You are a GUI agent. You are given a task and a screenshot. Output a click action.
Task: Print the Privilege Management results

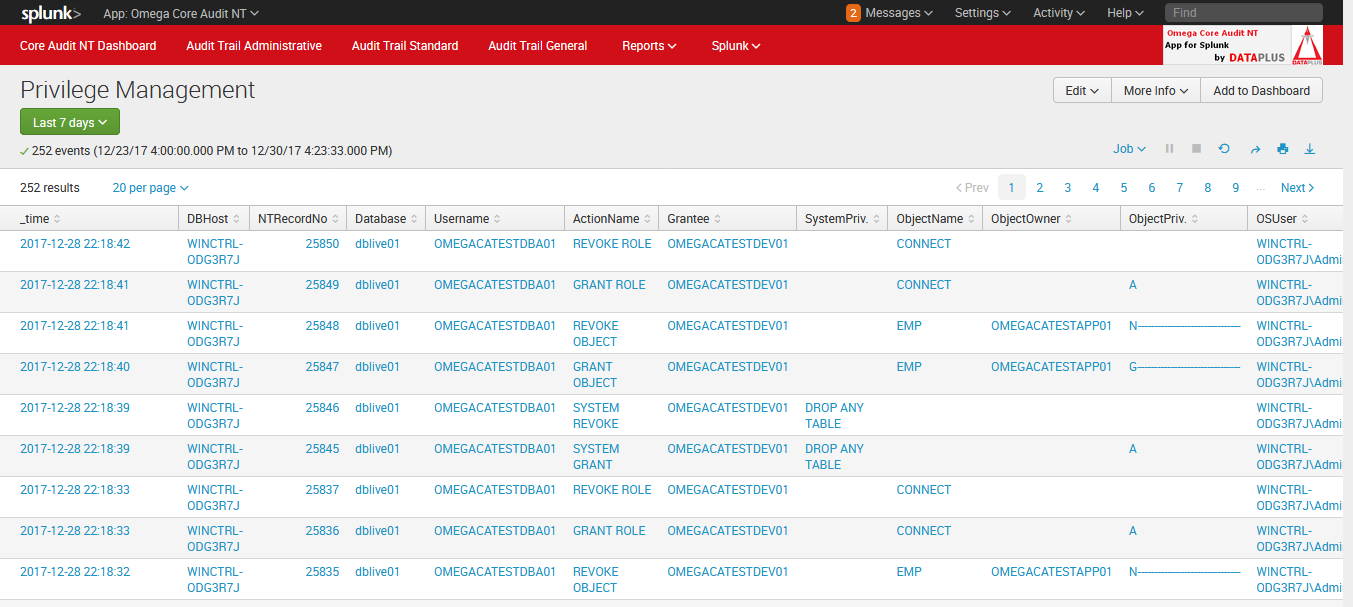pyautogui.click(x=1282, y=148)
